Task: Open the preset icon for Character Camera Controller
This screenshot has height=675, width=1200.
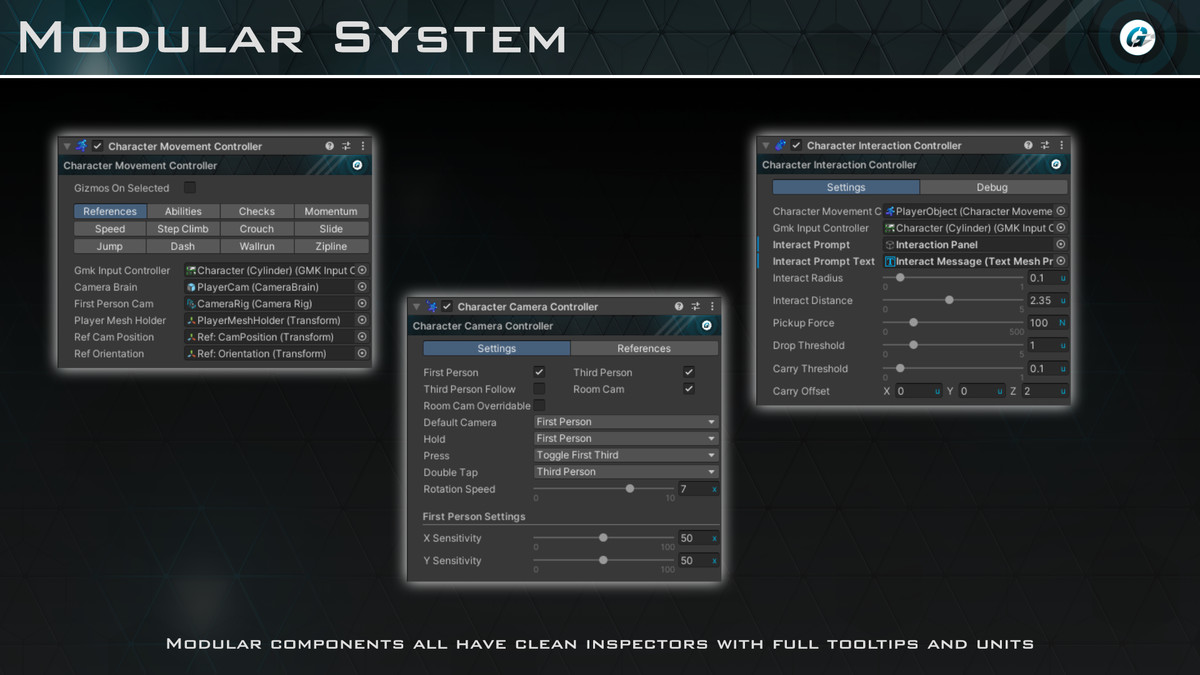Action: 696,306
